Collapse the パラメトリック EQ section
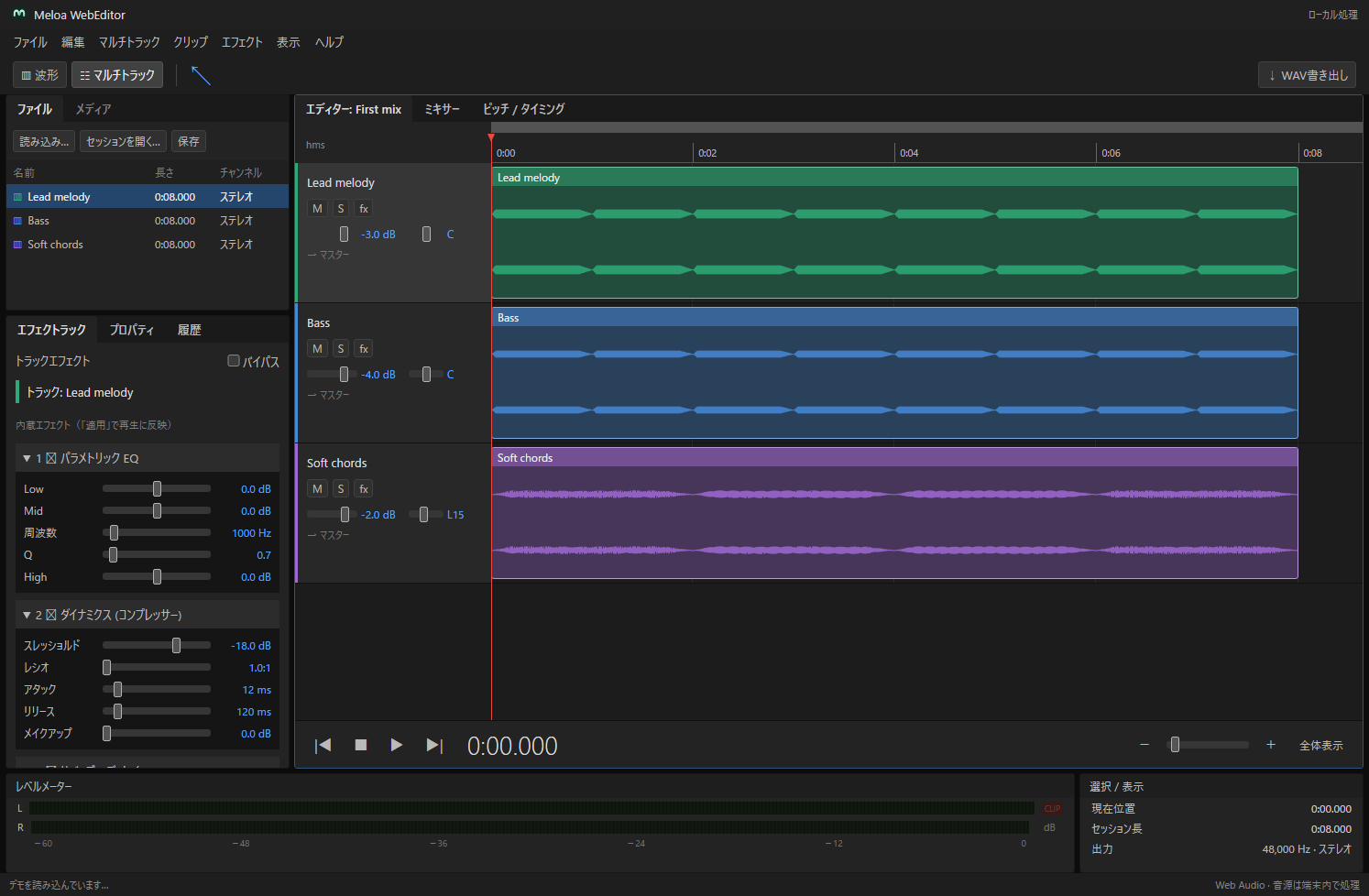Screen dimensions: 1369x896 27,458
